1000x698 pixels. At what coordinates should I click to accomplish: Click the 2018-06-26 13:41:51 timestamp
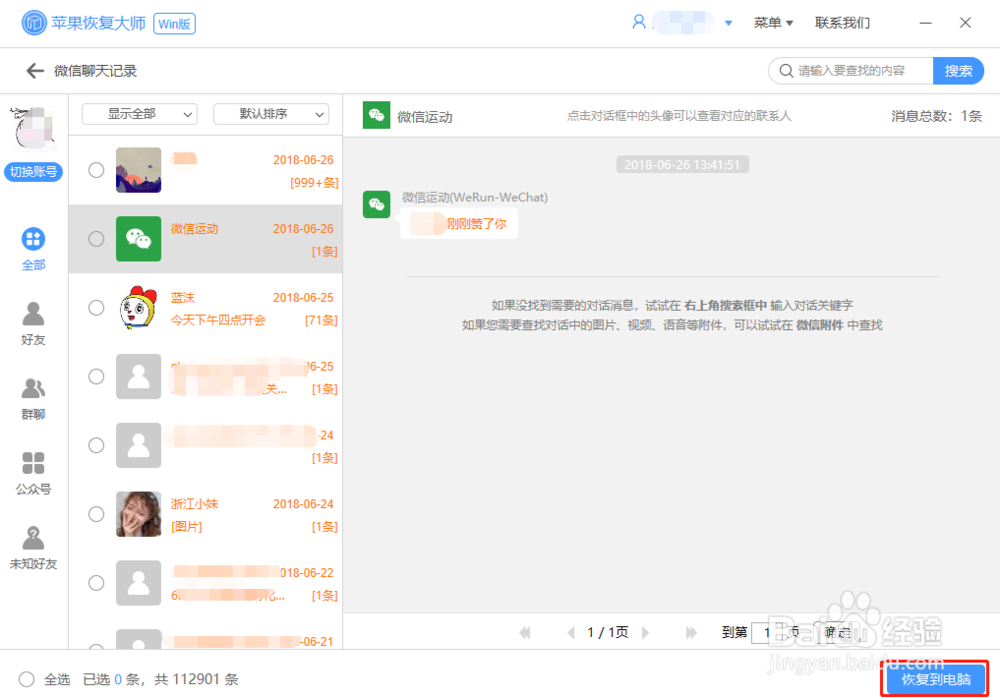click(682, 165)
